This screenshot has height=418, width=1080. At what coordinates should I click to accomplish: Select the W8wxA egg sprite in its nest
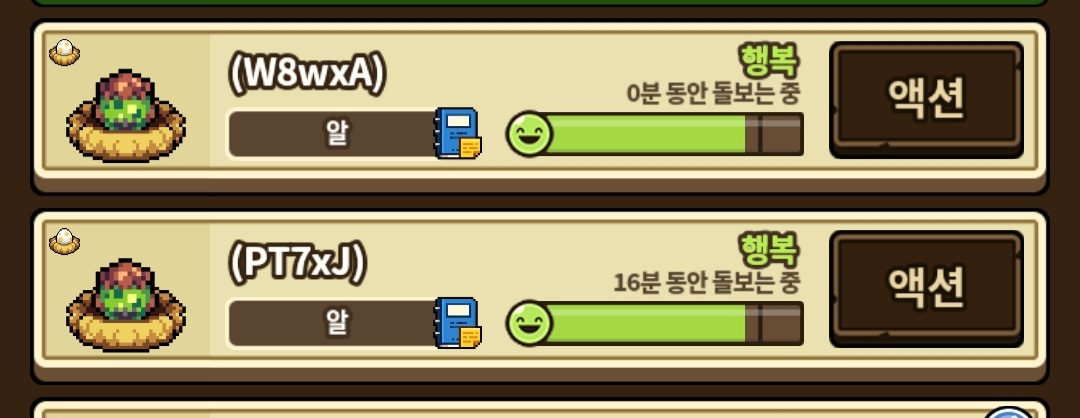[125, 114]
